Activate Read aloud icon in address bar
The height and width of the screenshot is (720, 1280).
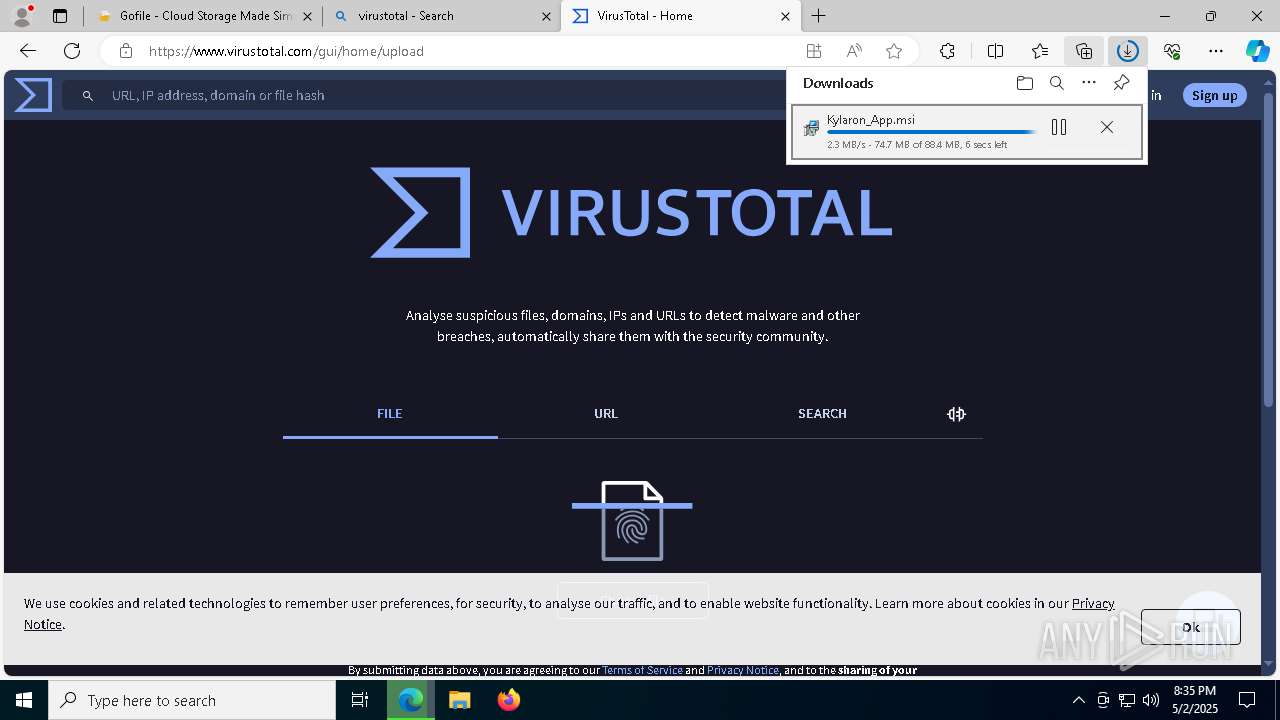pyautogui.click(x=854, y=51)
